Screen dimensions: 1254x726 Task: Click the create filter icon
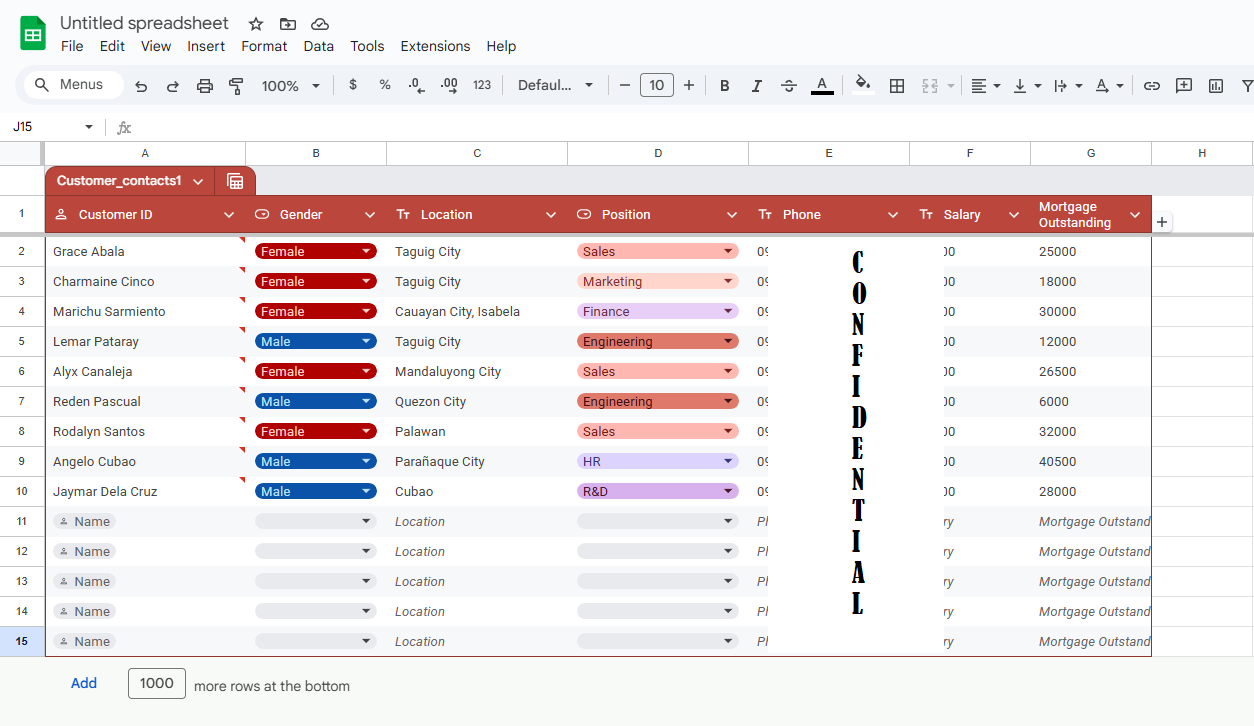[1246, 86]
